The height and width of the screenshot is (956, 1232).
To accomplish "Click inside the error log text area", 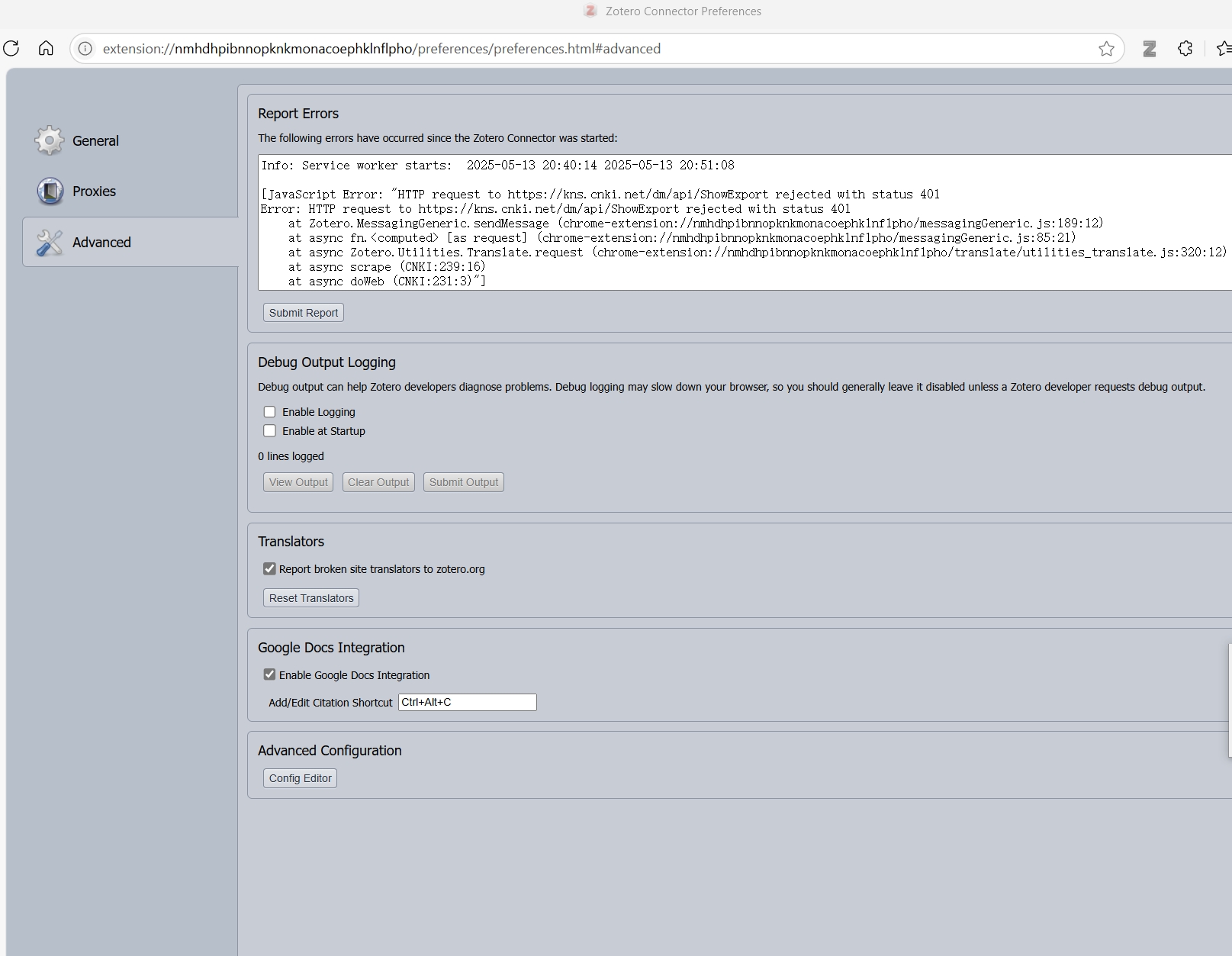I will [745, 222].
